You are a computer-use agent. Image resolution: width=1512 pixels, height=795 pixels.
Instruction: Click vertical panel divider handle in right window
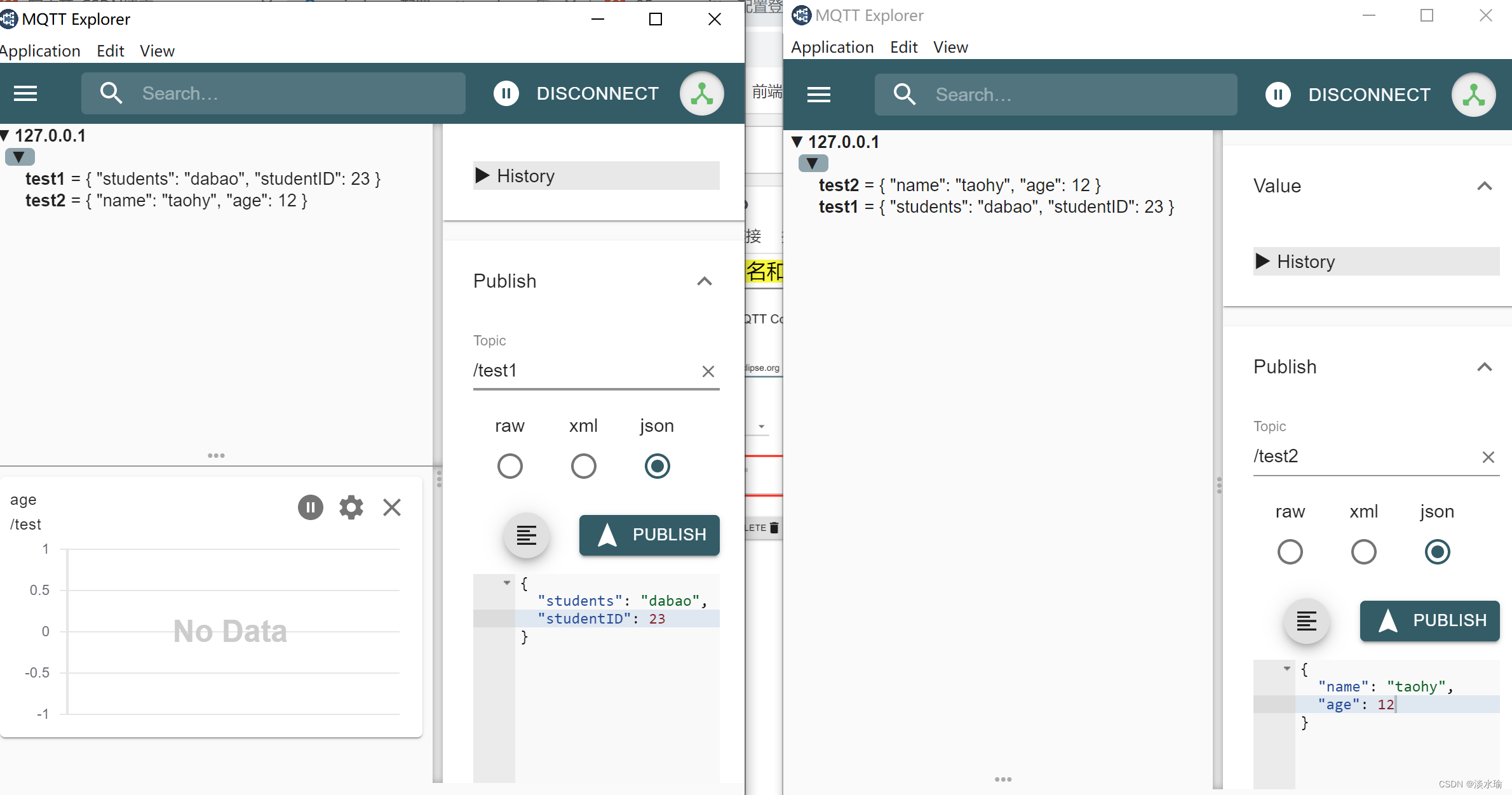[x=1218, y=485]
